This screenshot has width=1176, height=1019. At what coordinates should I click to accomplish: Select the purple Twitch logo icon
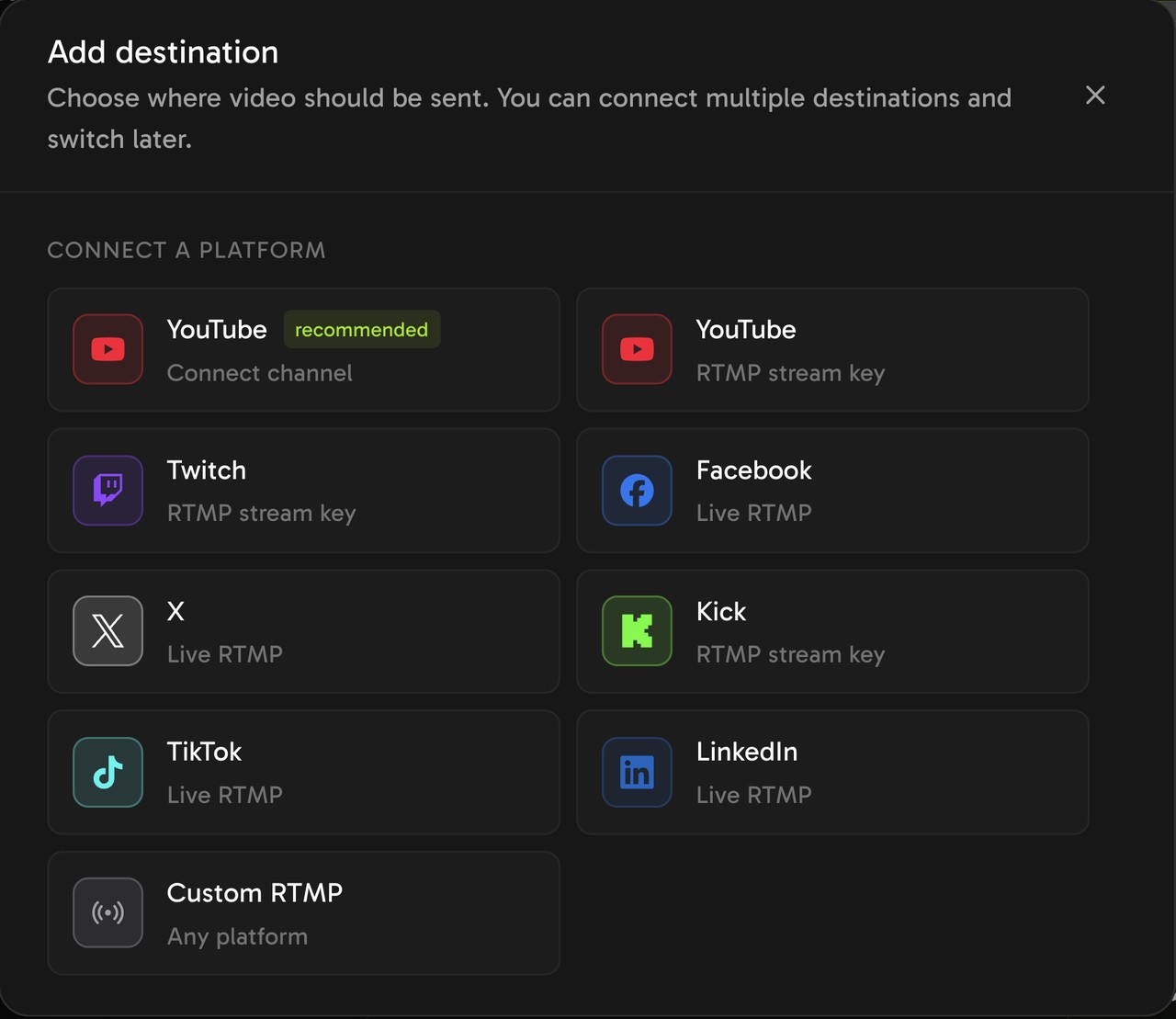point(108,491)
